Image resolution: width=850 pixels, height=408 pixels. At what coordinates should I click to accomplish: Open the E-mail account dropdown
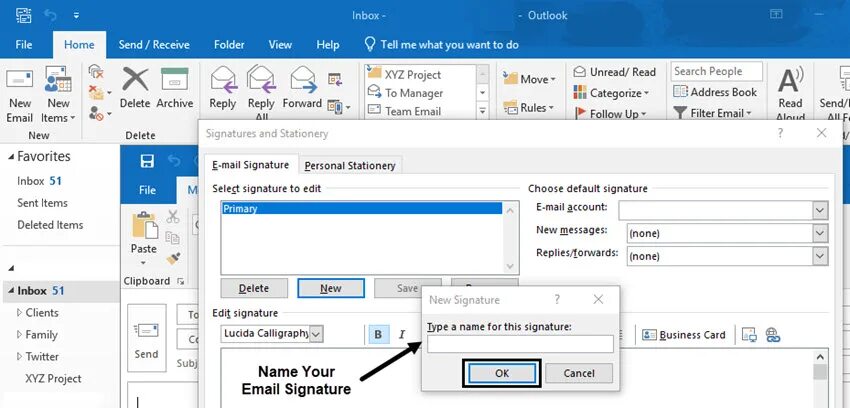pos(820,210)
